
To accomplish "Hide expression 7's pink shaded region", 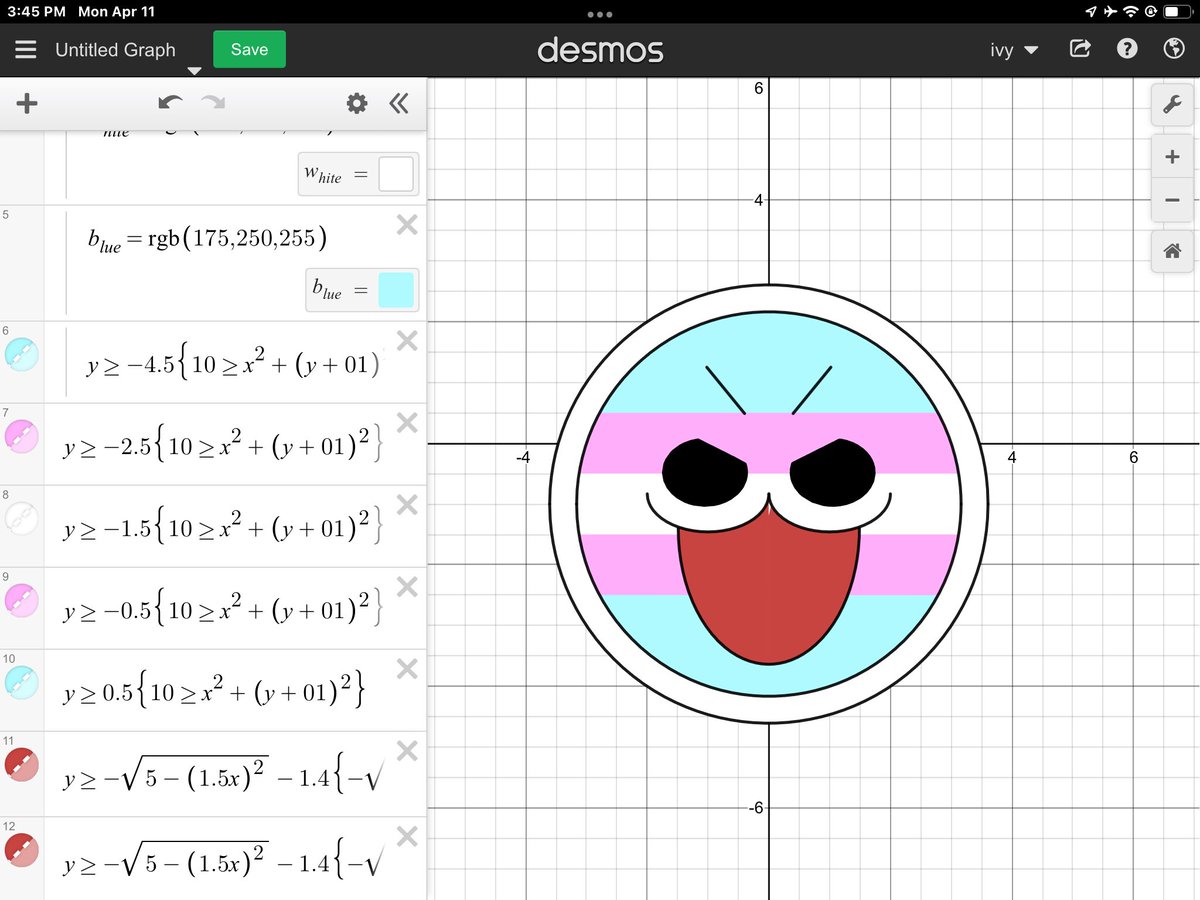I will [x=22, y=436].
